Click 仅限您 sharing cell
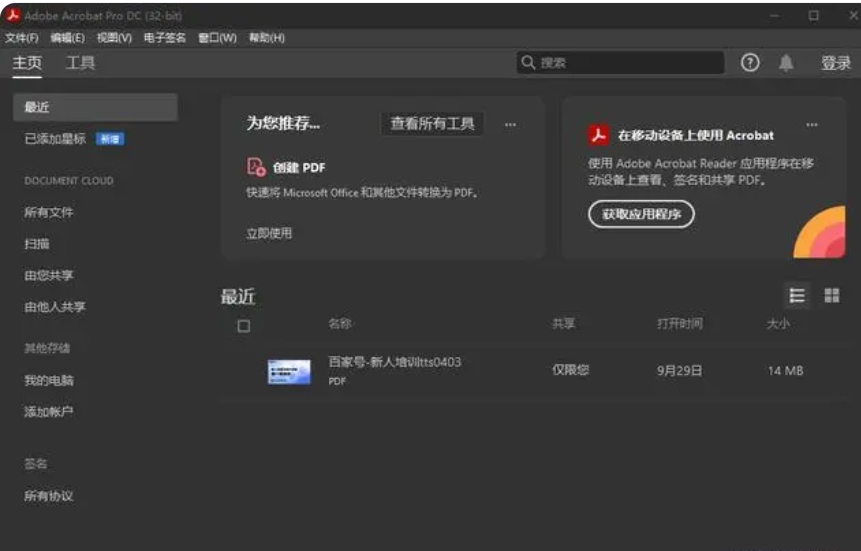Image resolution: width=861 pixels, height=551 pixels. point(571,370)
